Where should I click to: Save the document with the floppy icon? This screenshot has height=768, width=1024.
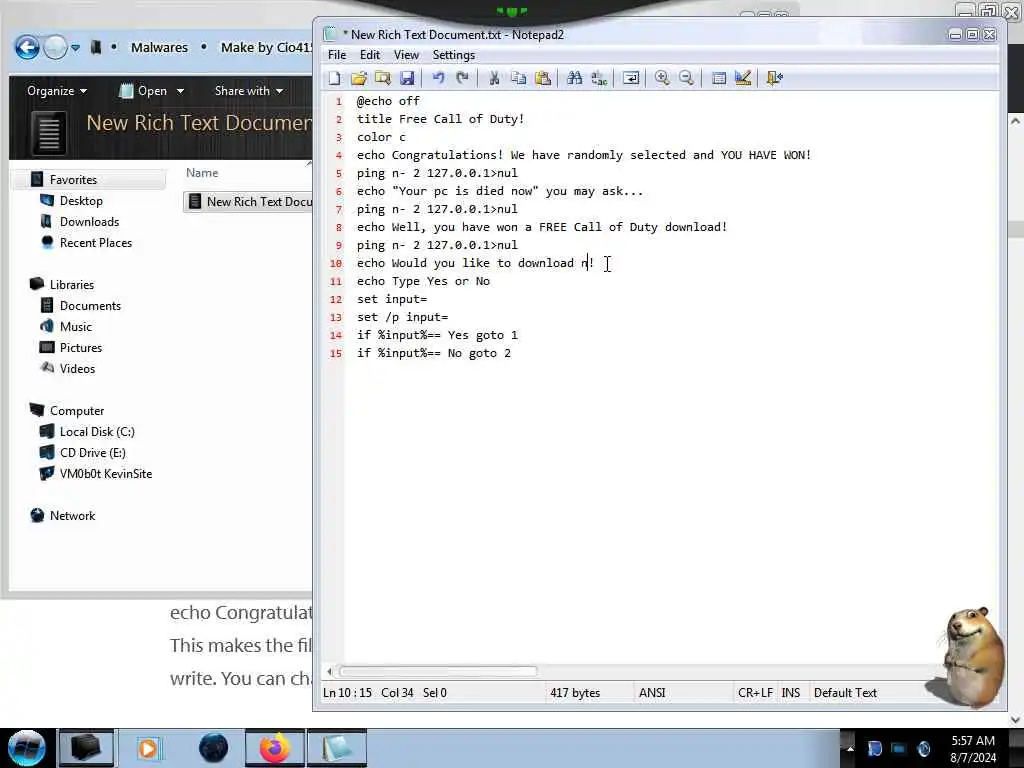tap(407, 78)
